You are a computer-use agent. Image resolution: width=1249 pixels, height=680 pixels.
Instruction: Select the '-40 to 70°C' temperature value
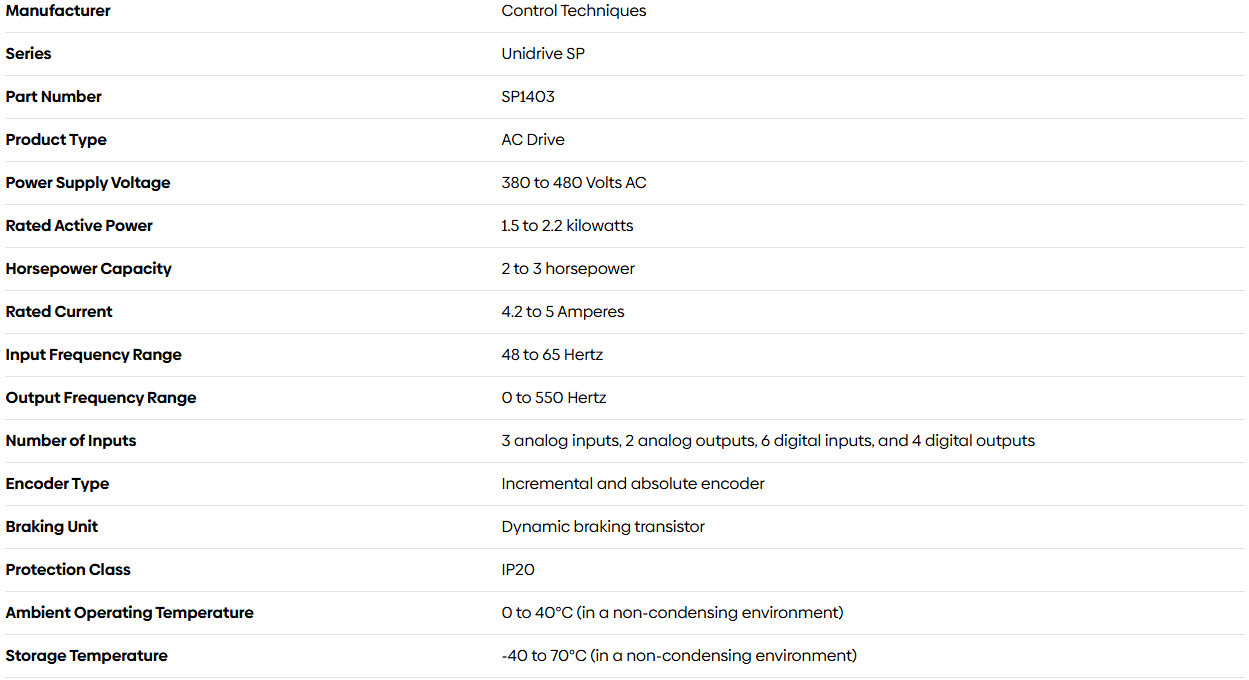[679, 656]
